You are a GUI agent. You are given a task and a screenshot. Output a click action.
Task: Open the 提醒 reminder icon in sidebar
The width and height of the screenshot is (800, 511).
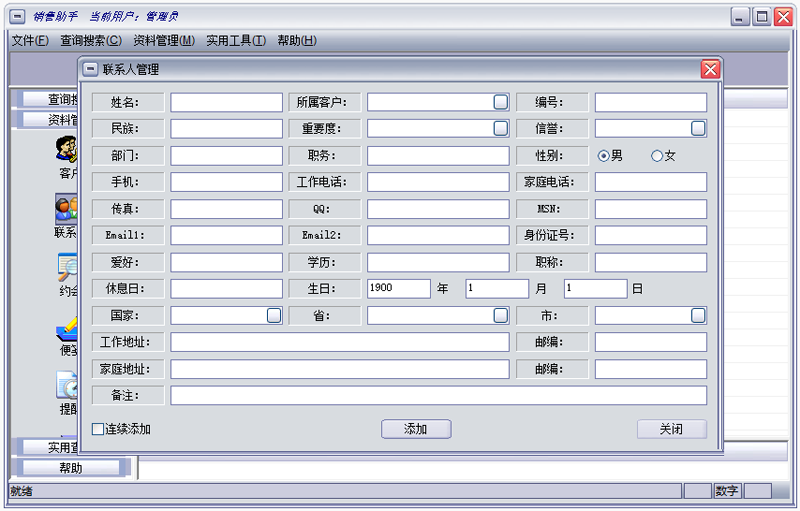[x=67, y=385]
